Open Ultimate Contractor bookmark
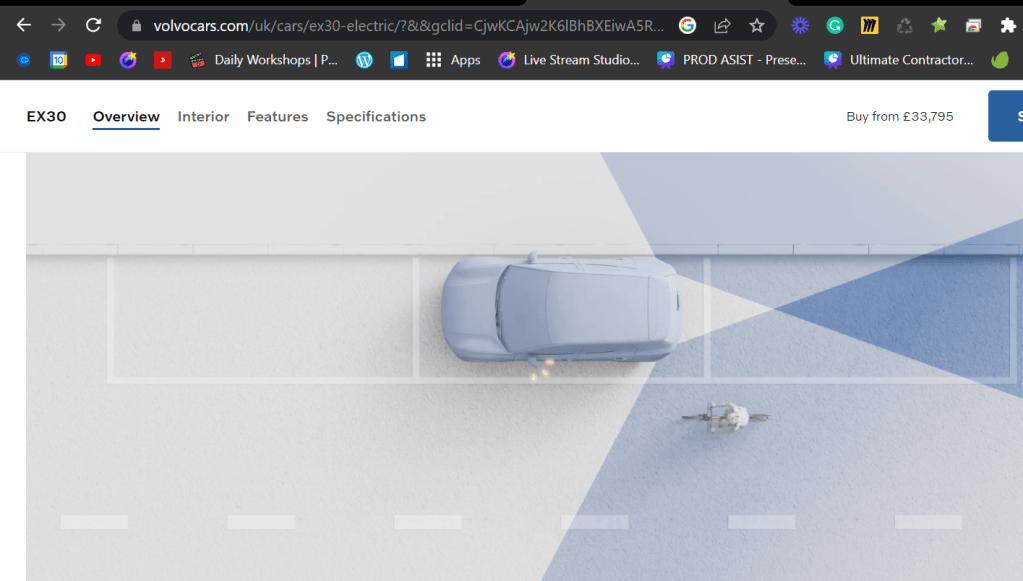 point(898,60)
